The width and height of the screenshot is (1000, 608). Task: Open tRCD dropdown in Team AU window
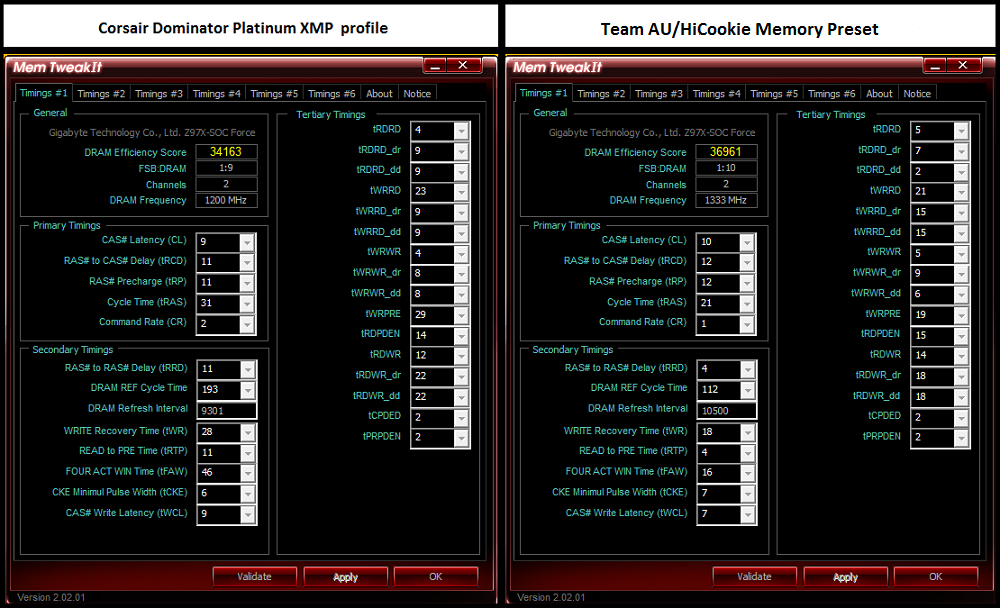747,262
